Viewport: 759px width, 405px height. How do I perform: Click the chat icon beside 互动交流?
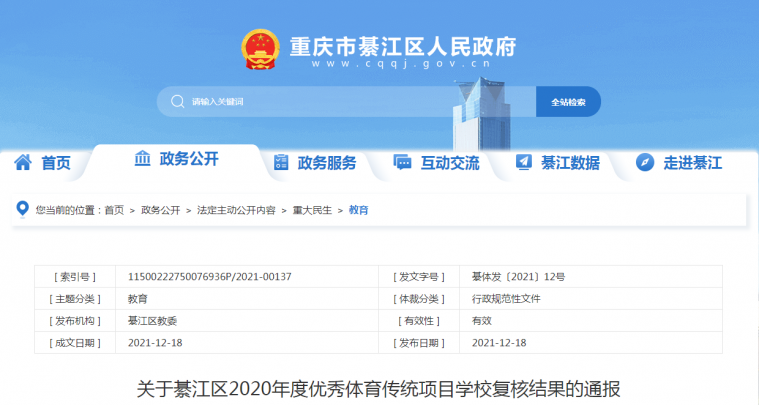pos(402,162)
